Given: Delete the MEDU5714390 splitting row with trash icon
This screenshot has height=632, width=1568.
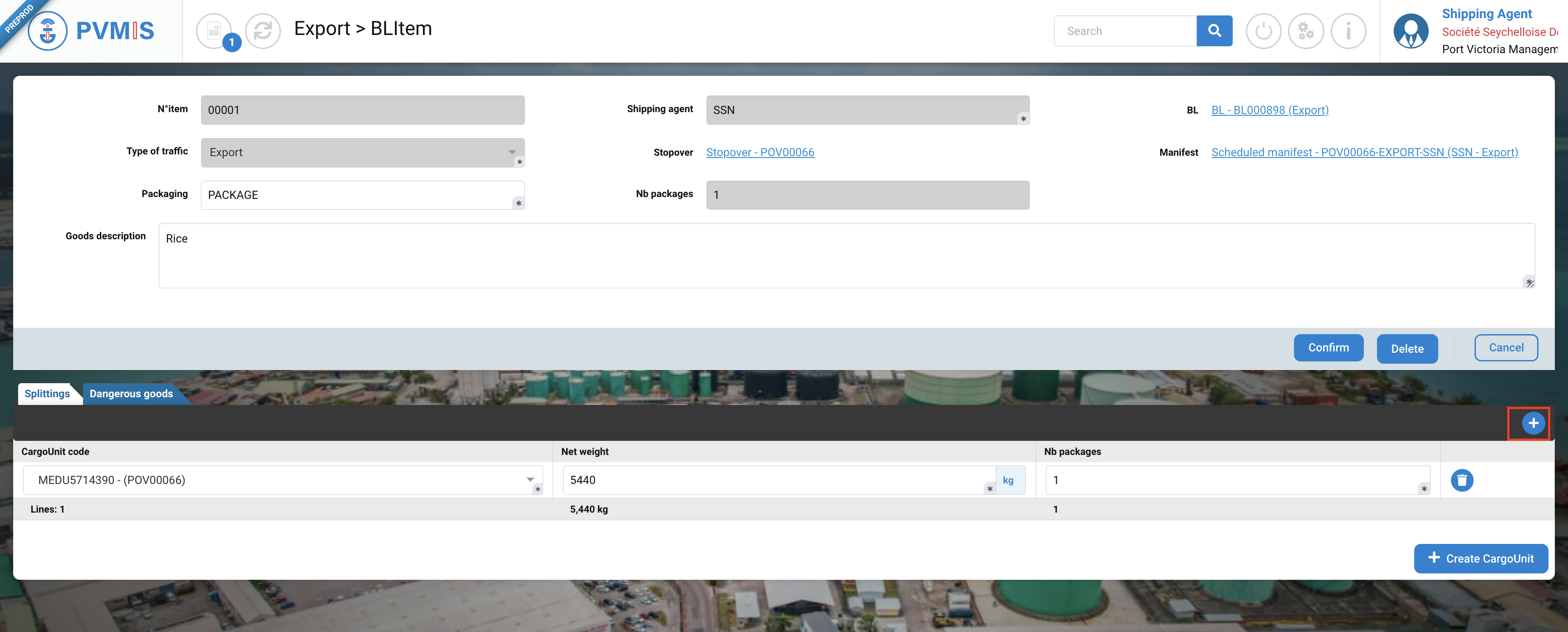Looking at the screenshot, I should [1461, 480].
